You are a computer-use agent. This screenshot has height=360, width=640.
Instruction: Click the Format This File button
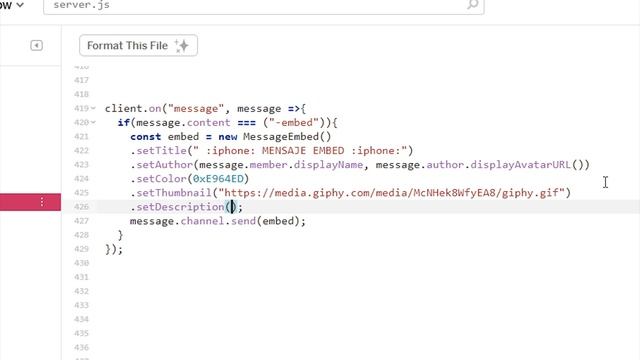point(138,45)
